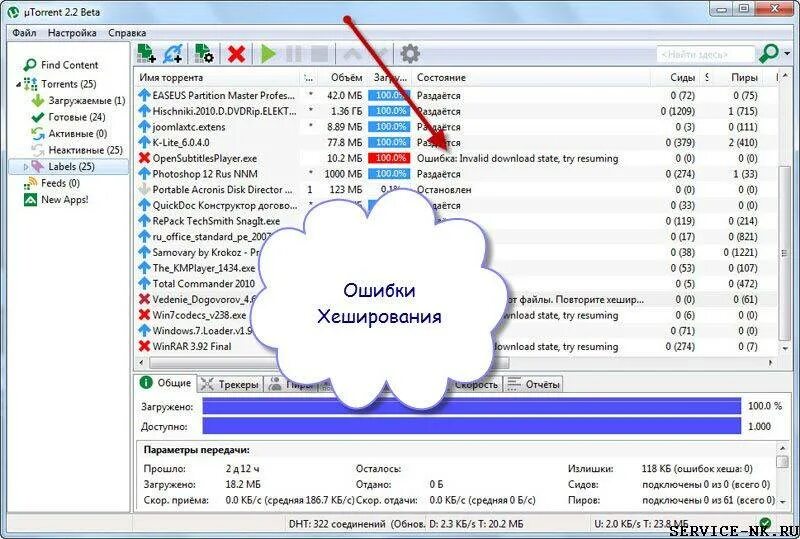The image size is (800, 539).
Task: Click stopped-status icon of Portable Acronis row
Action: coord(144,189)
